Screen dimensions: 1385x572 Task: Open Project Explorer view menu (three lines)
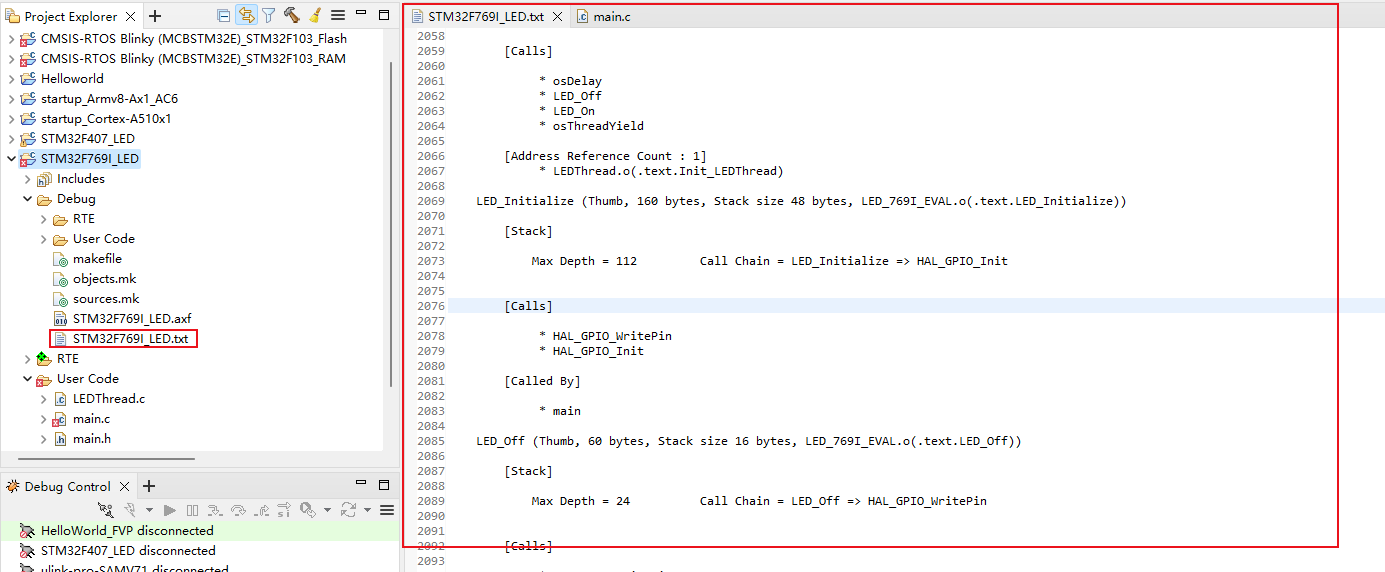coord(338,16)
